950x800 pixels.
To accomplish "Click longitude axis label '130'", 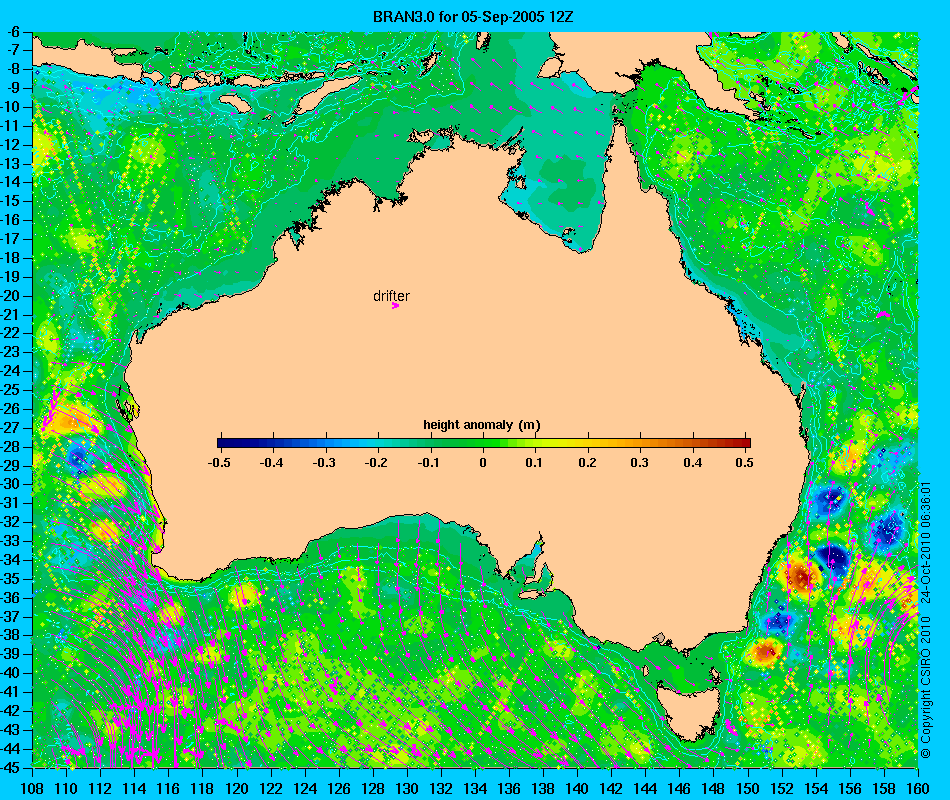I will pyautogui.click(x=407, y=788).
